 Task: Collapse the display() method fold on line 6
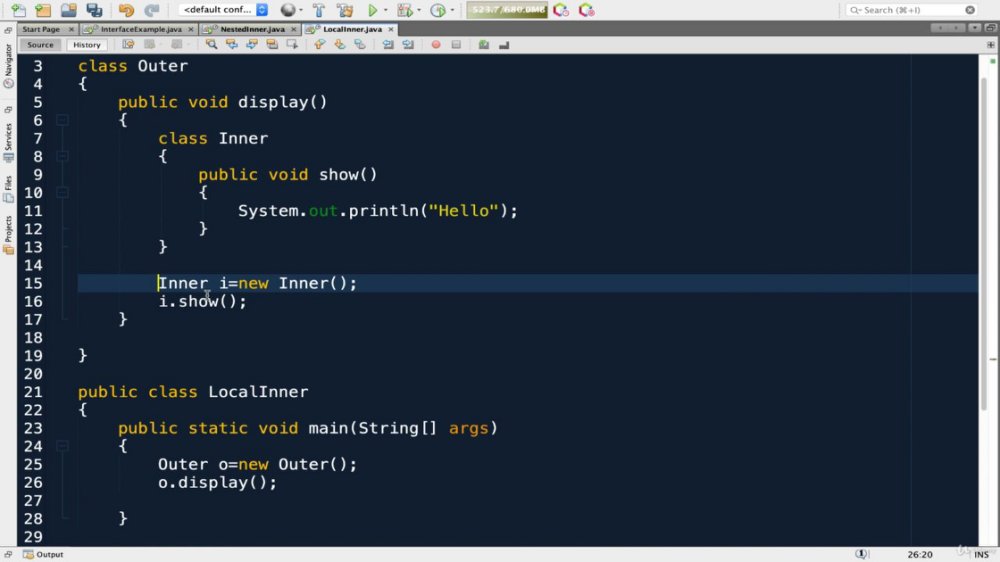click(62, 120)
